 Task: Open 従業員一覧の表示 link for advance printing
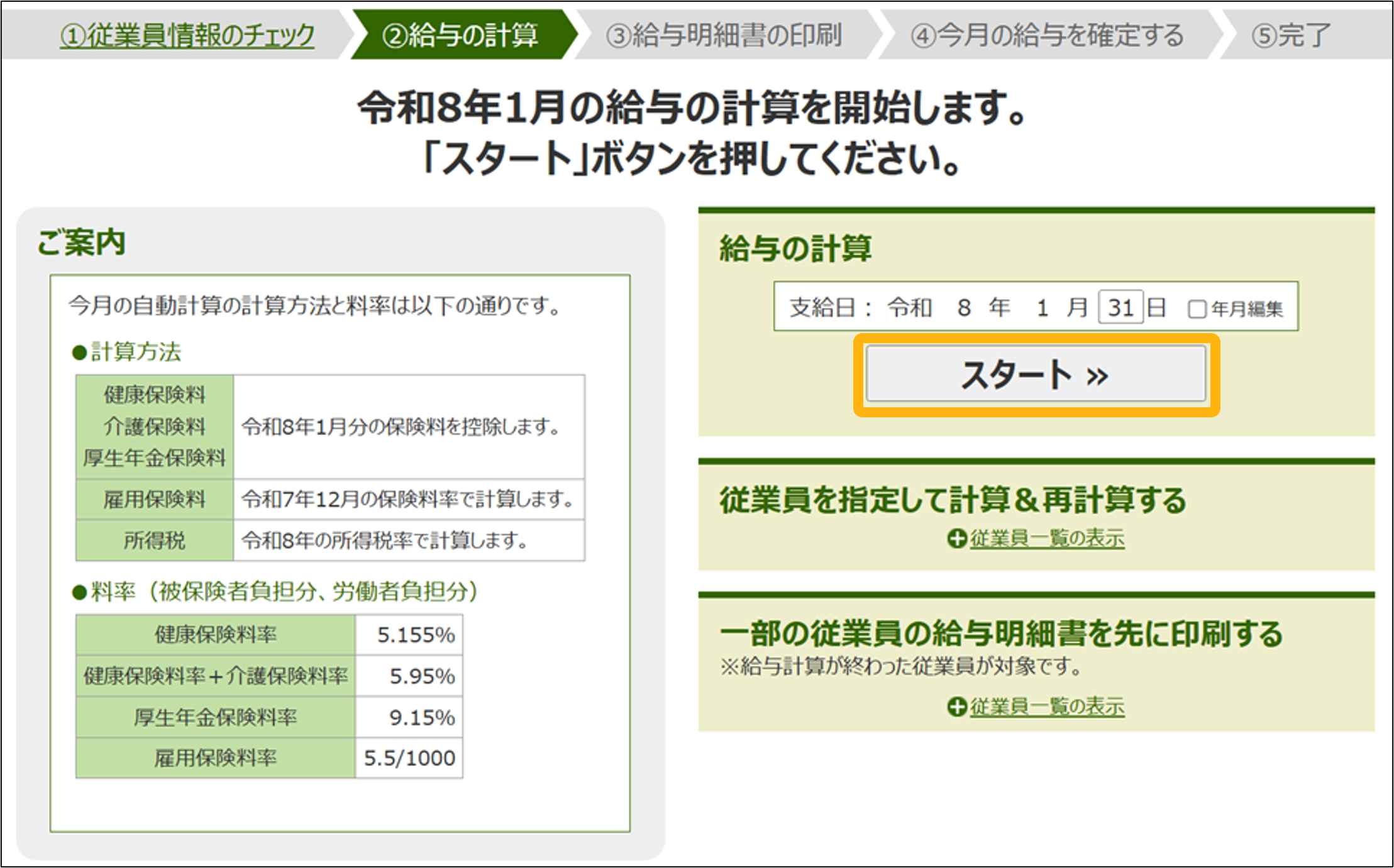(1047, 706)
